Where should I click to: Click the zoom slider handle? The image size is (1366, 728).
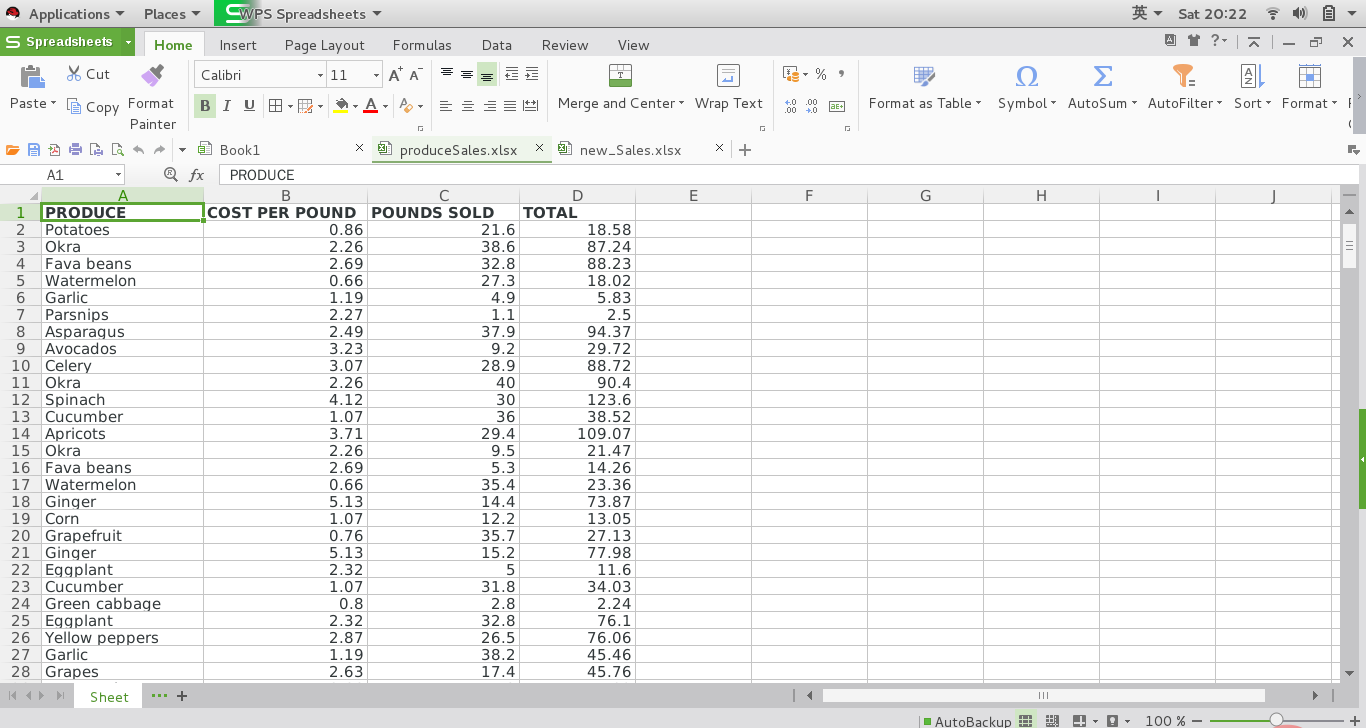[x=1276, y=721]
